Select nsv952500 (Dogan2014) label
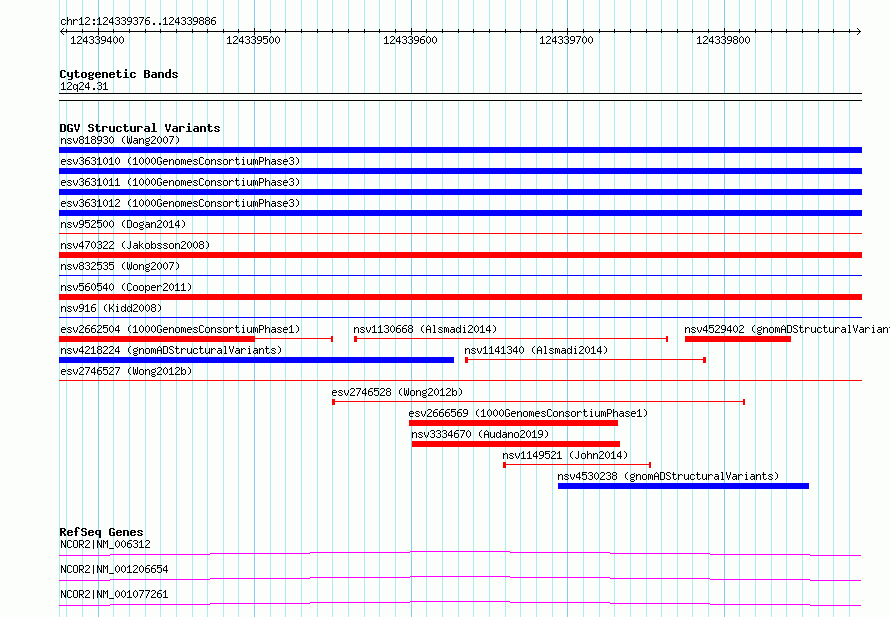 123,224
